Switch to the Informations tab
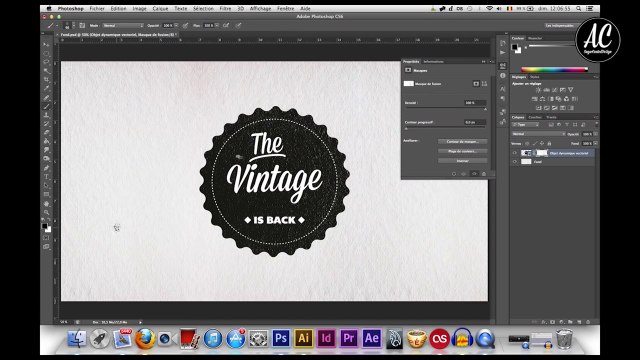 pos(433,62)
